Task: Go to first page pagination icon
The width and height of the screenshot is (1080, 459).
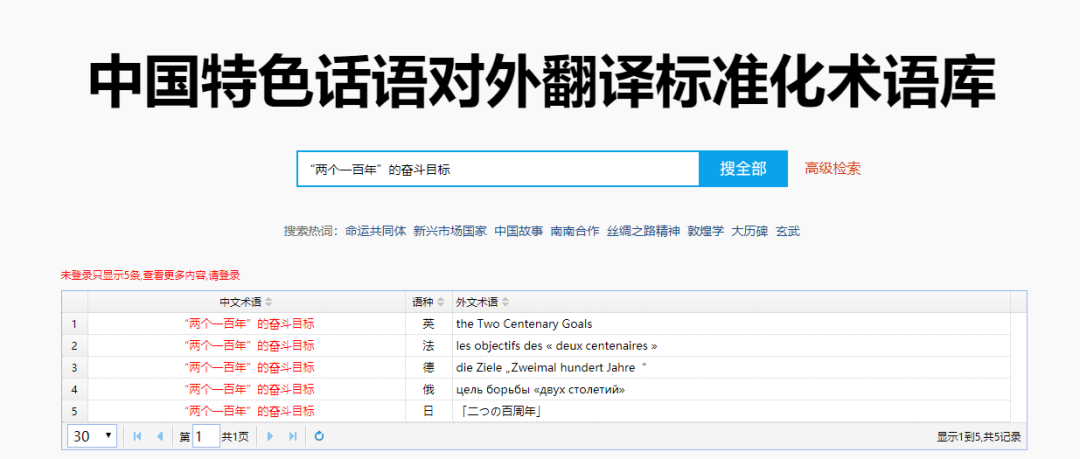Action: coord(137,436)
